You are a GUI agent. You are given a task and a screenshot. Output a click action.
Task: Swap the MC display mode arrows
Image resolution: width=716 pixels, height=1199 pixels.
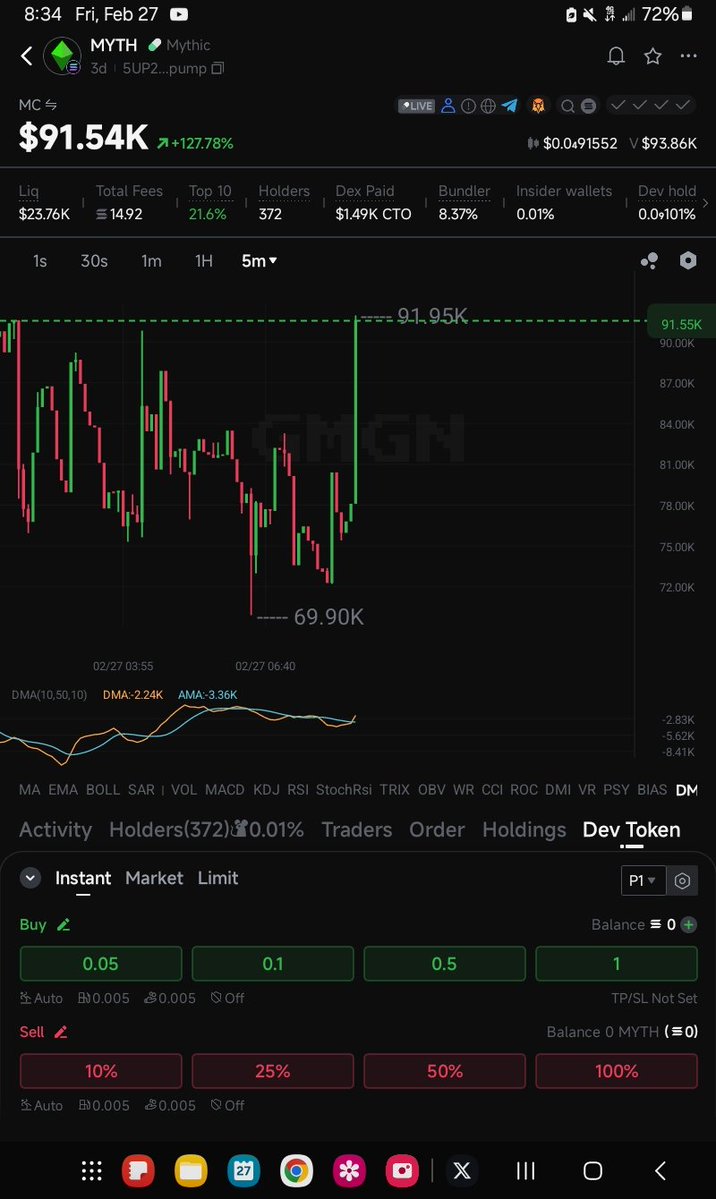coord(50,106)
